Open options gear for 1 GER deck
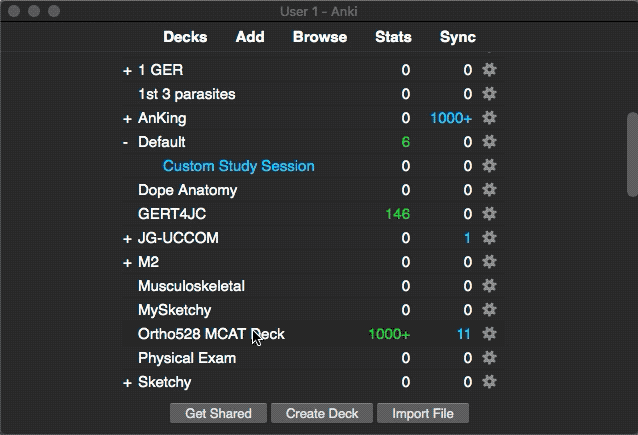 (x=489, y=70)
